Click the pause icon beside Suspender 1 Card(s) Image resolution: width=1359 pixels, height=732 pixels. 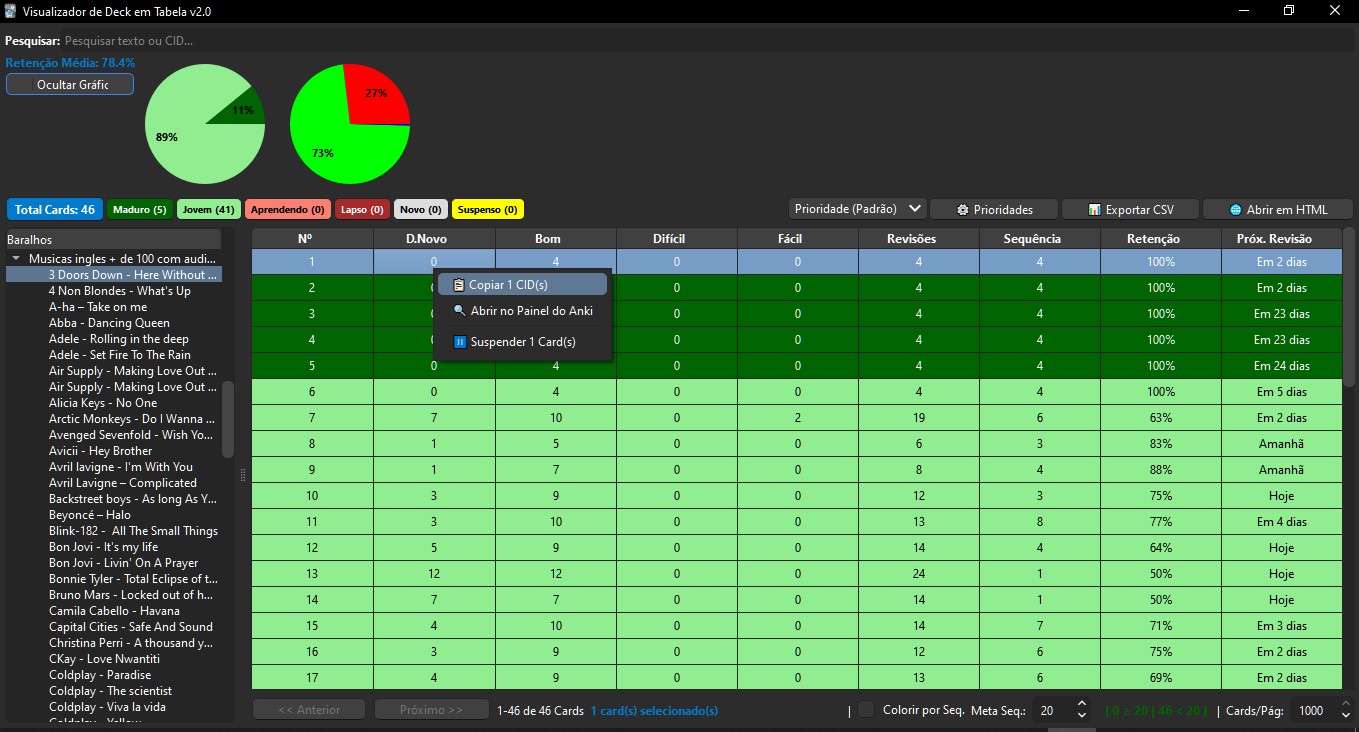click(460, 342)
